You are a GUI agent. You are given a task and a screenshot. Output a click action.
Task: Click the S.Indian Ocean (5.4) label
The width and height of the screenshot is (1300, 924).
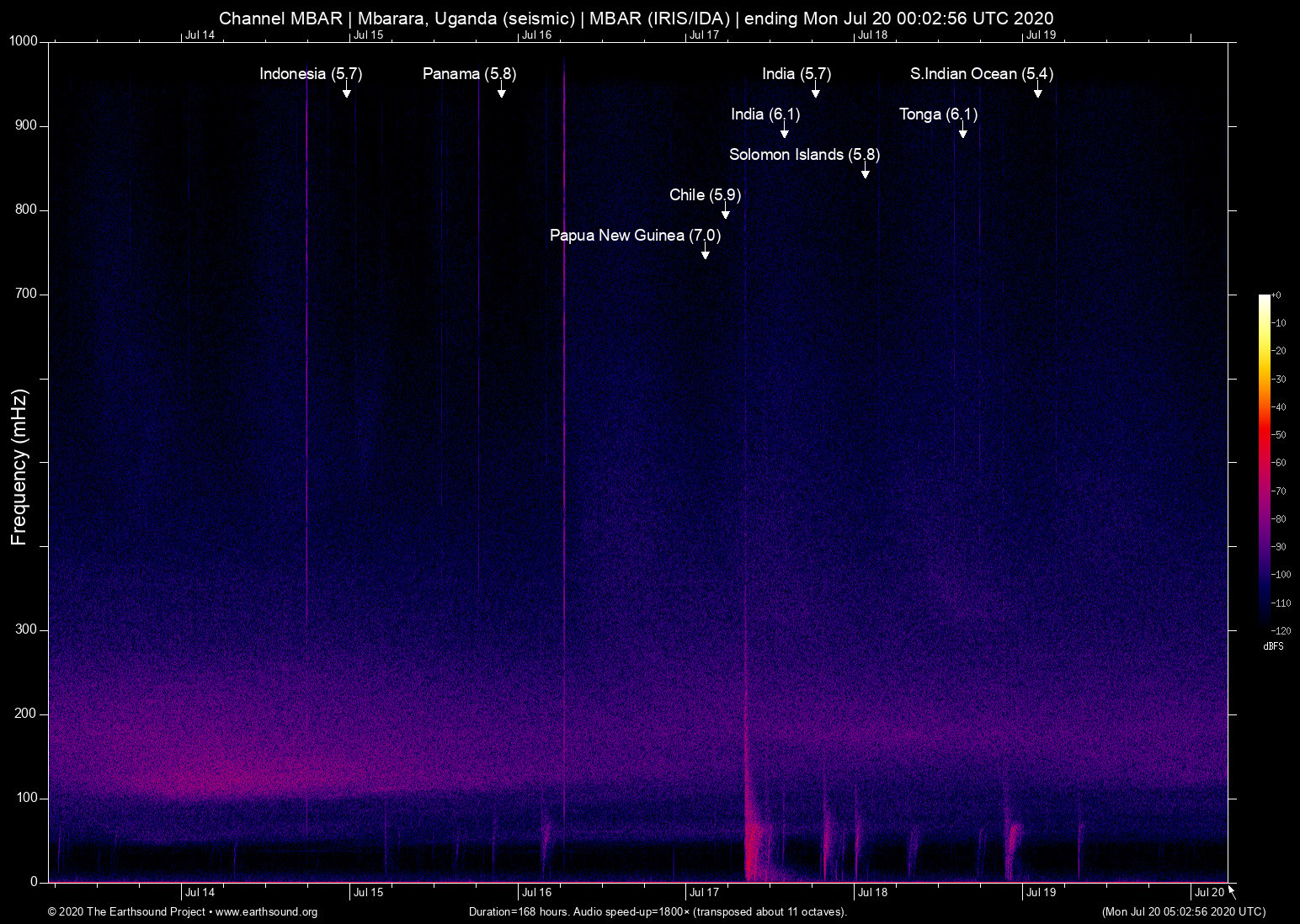pyautogui.click(x=982, y=74)
